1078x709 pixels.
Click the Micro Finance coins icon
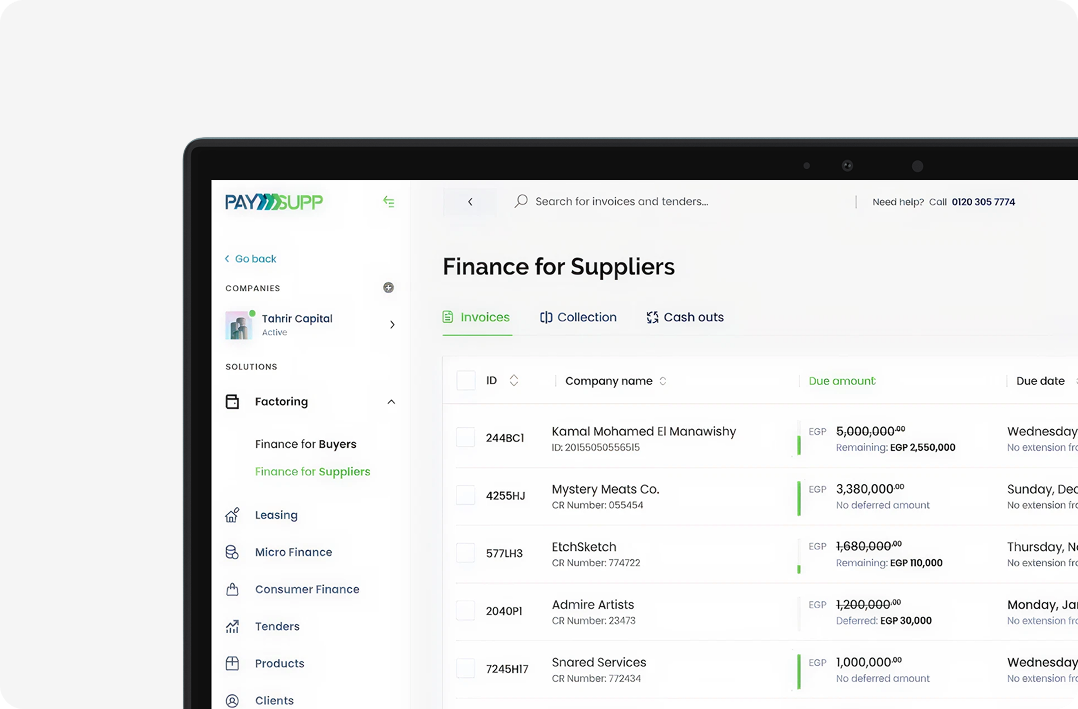[232, 552]
